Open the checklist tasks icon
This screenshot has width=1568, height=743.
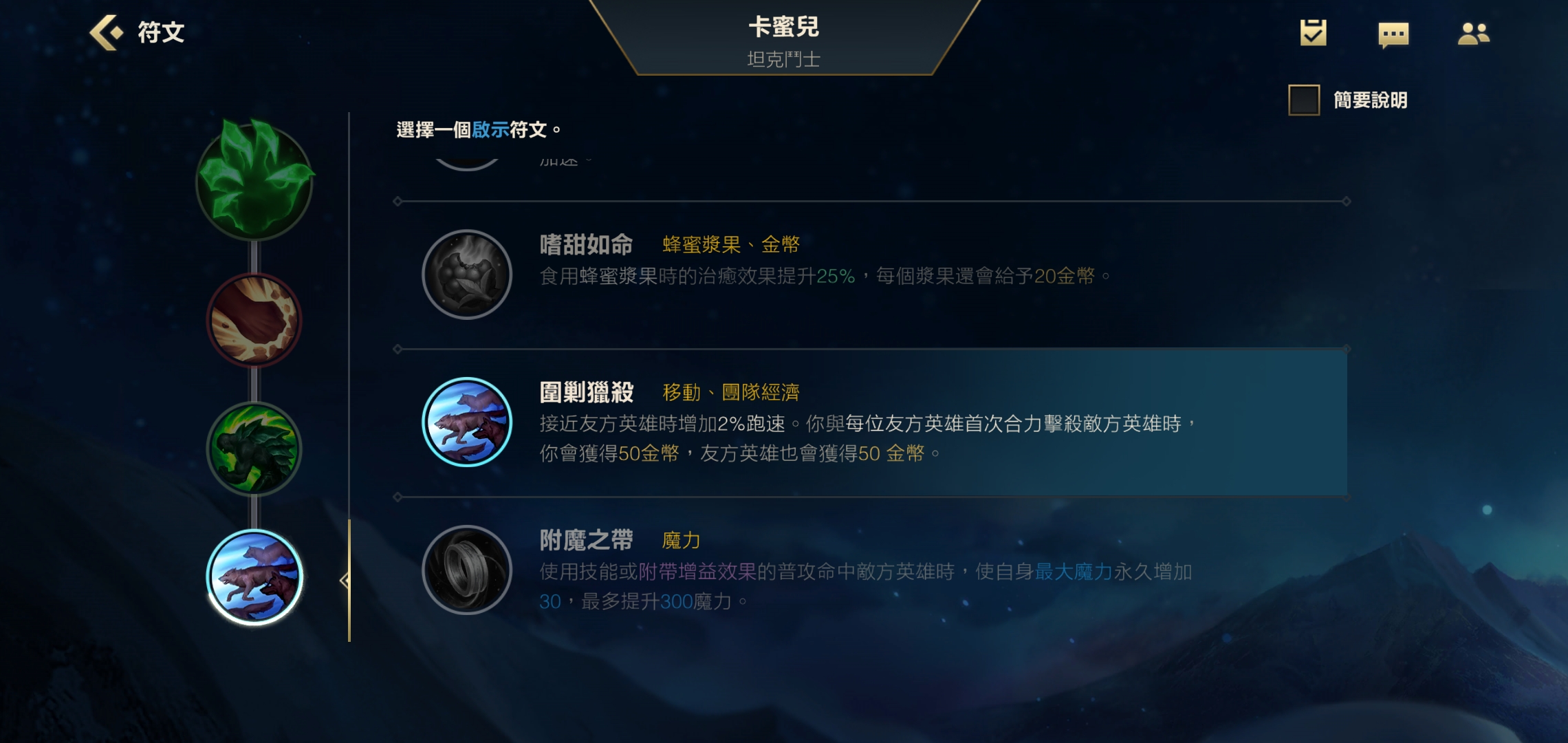(1313, 33)
